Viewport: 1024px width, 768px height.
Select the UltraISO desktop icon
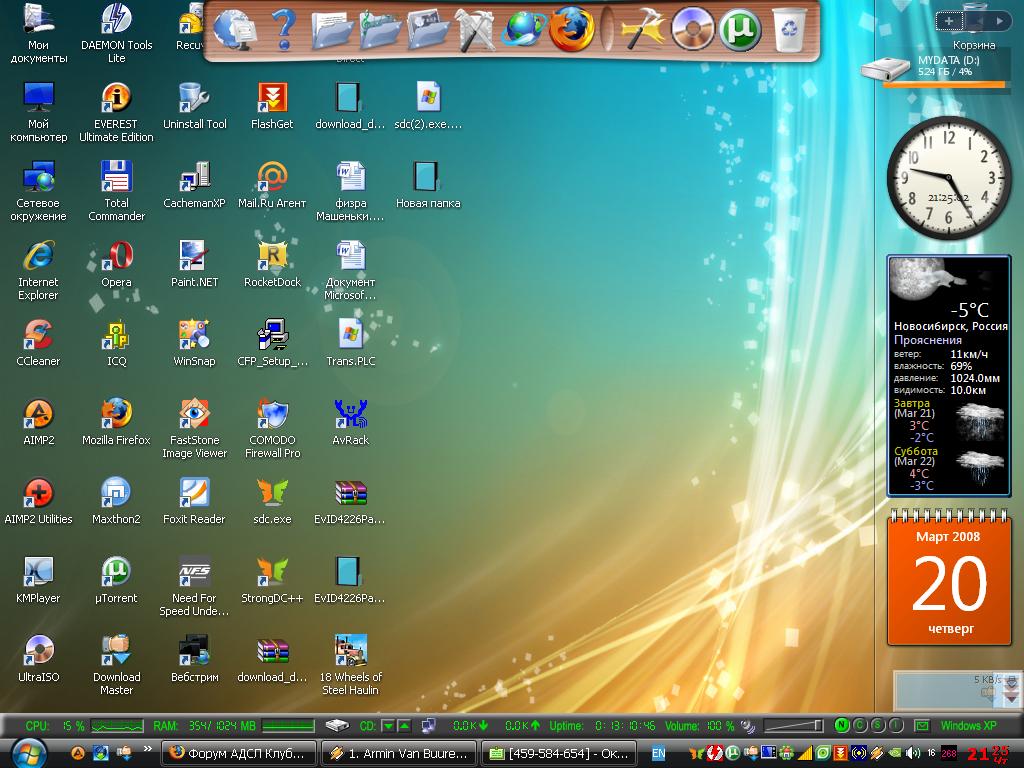[x=38, y=651]
